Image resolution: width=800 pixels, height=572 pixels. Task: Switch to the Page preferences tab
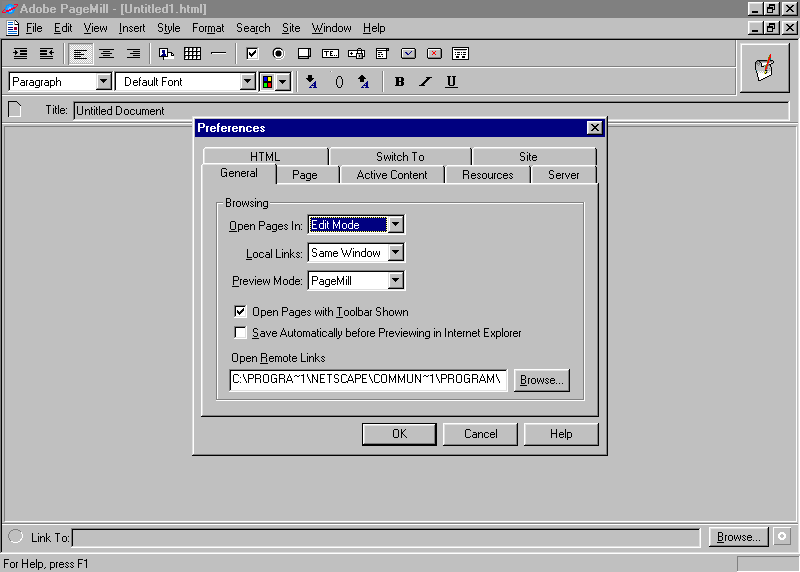[305, 175]
